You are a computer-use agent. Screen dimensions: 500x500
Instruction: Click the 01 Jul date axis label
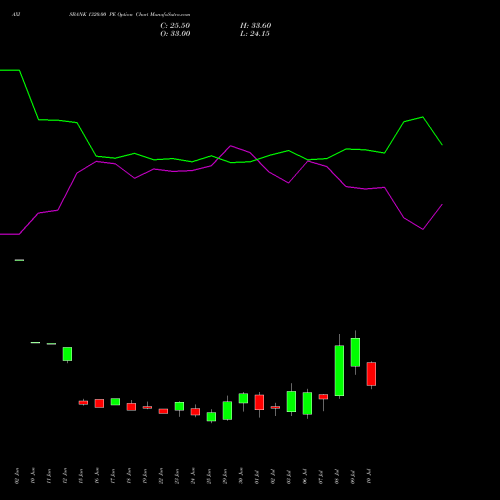coord(257,476)
